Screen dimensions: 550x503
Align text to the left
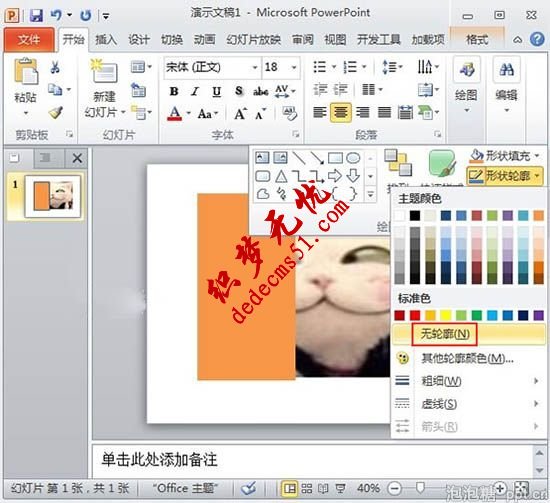320,113
